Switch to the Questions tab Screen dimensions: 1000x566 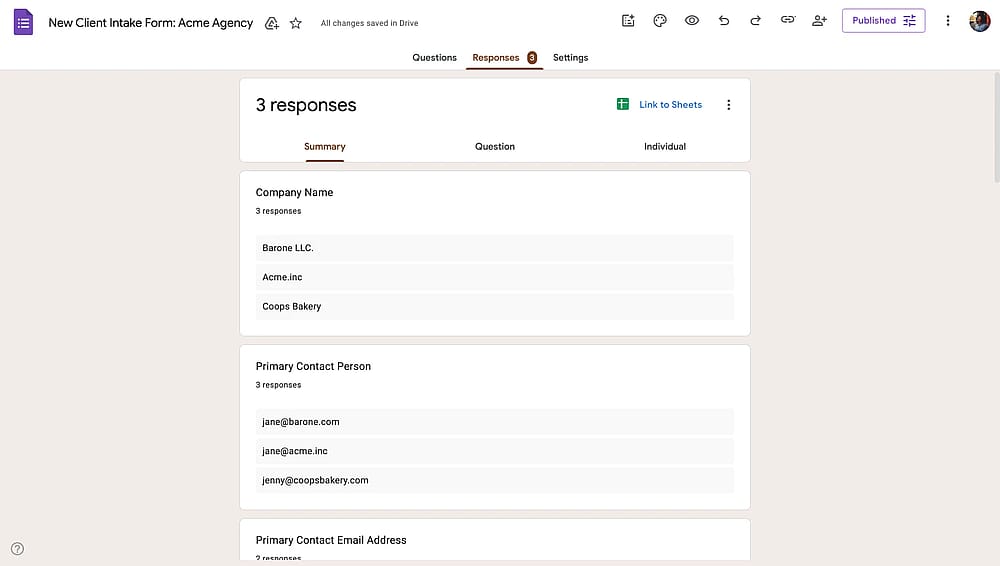coord(434,57)
